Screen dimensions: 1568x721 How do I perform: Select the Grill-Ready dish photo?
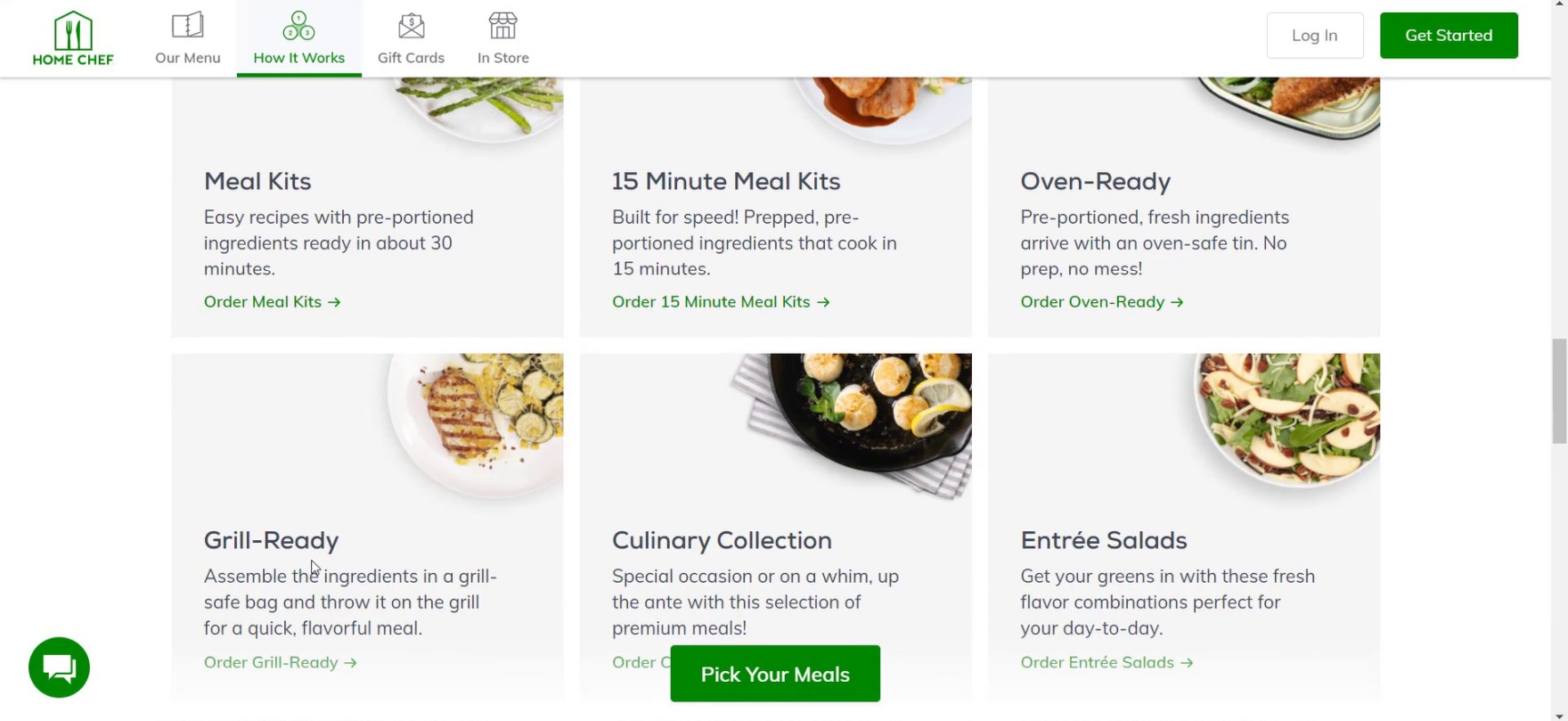(x=477, y=423)
